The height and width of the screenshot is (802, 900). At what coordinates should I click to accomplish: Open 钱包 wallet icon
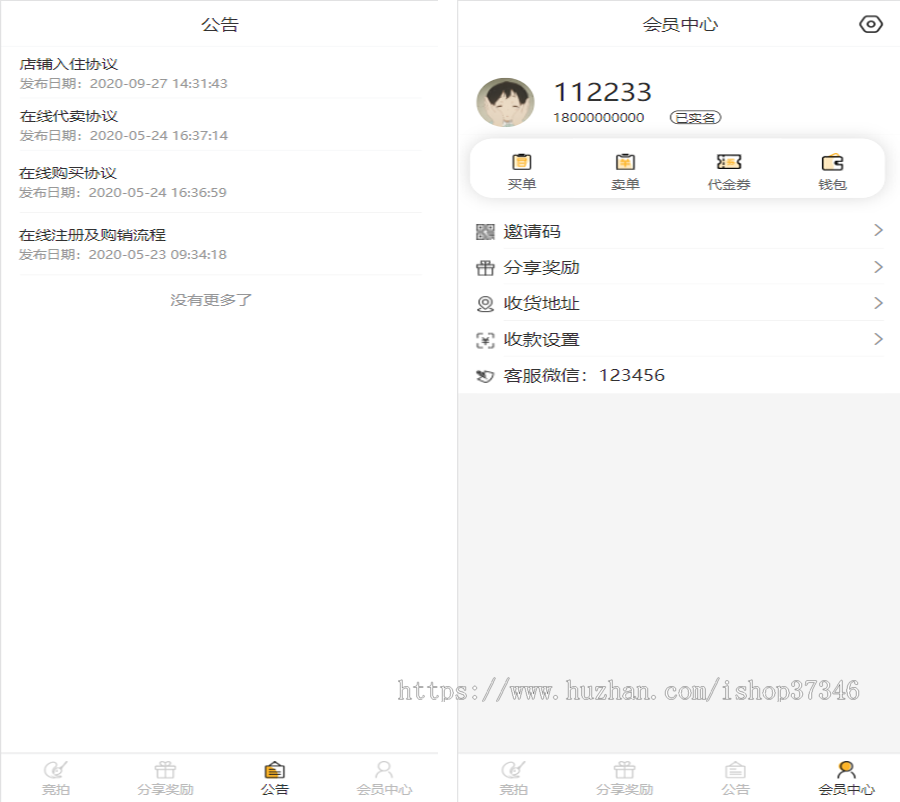832,171
